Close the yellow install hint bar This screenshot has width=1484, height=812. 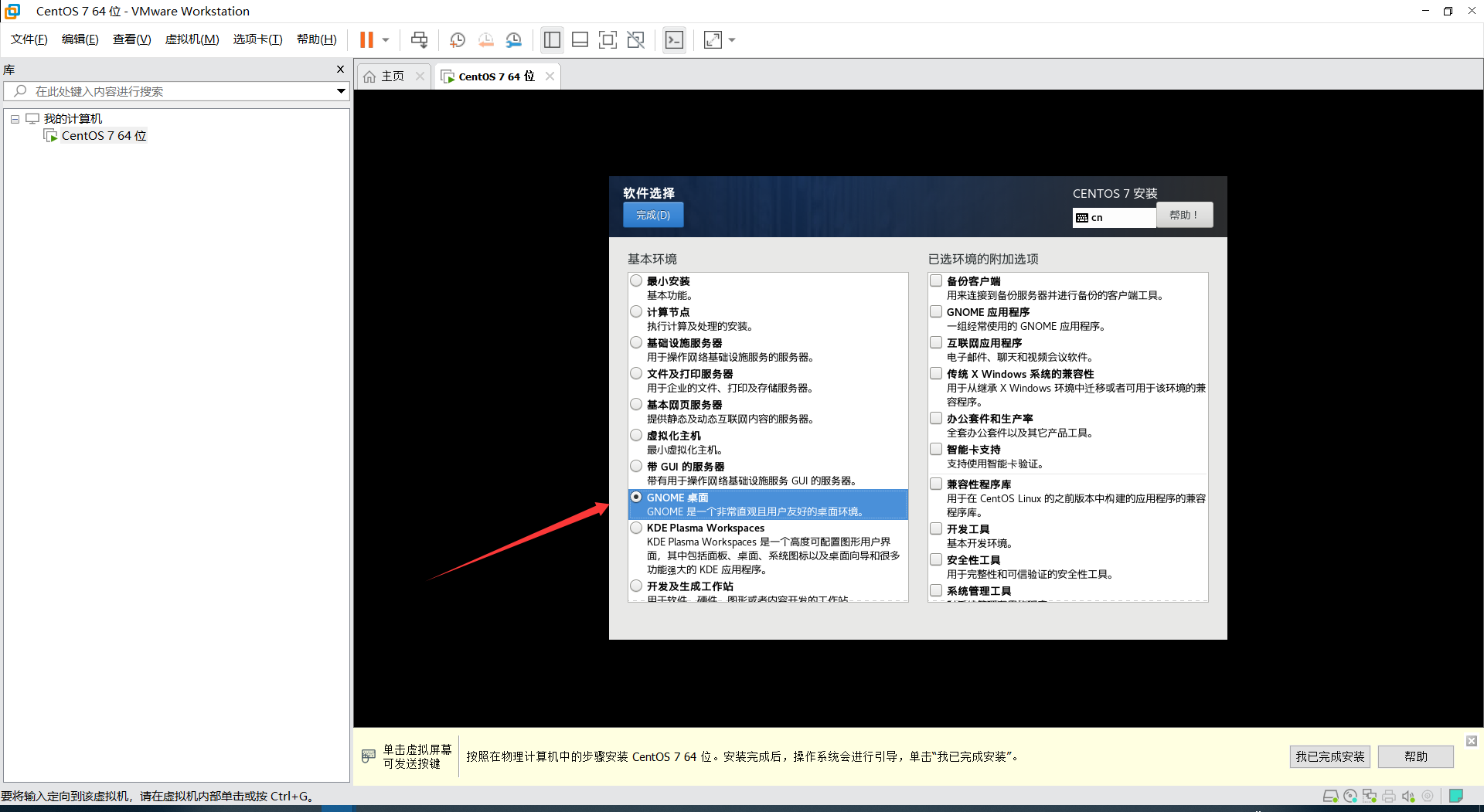pyautogui.click(x=1472, y=741)
